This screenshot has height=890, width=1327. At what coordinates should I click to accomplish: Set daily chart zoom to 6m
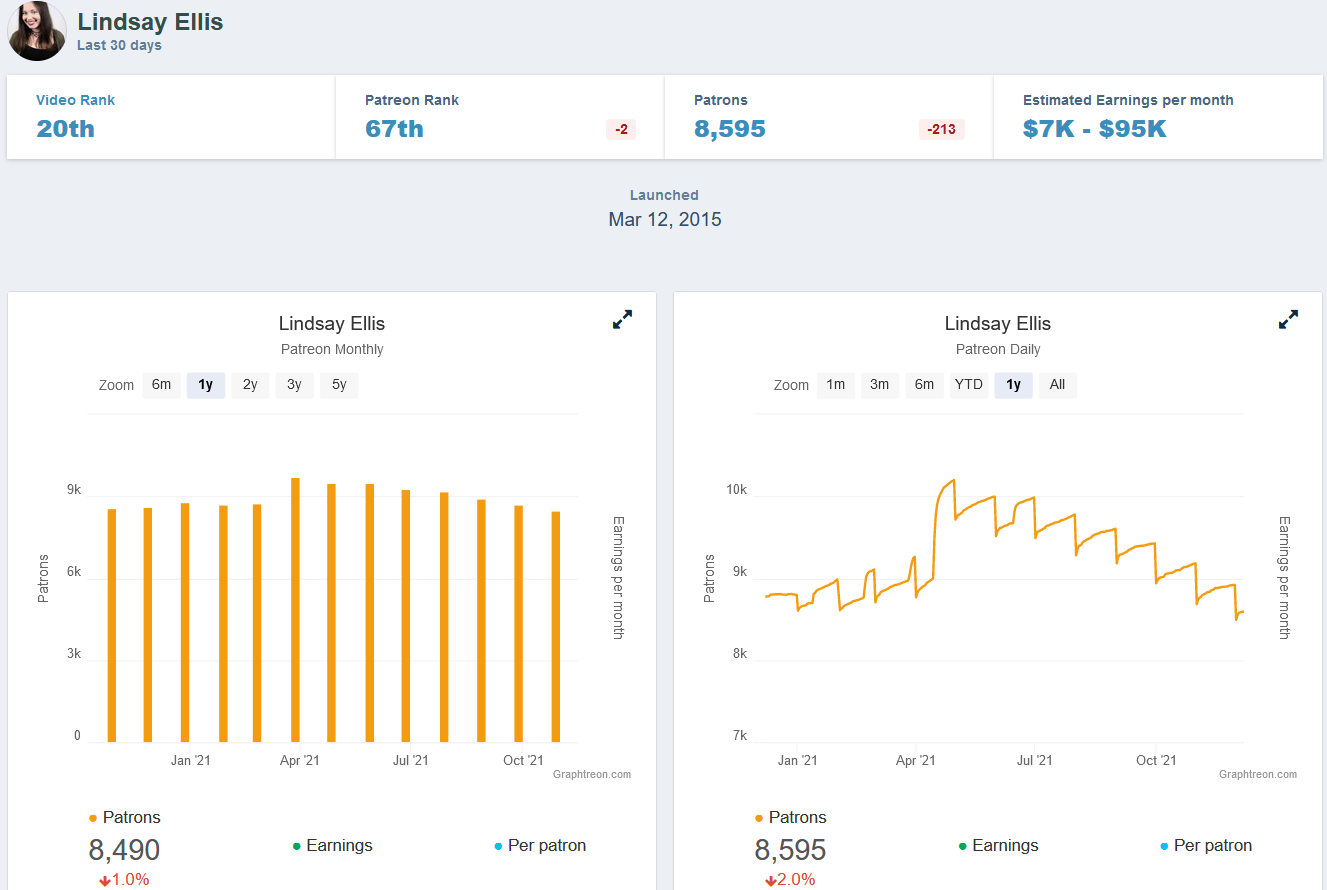click(x=925, y=385)
